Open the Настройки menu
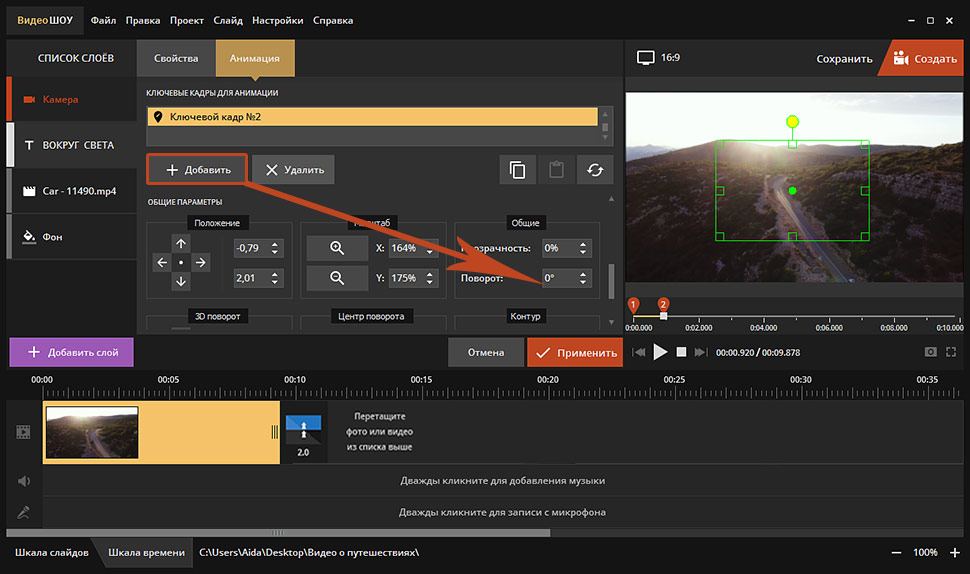The width and height of the screenshot is (970, 574). pos(278,20)
